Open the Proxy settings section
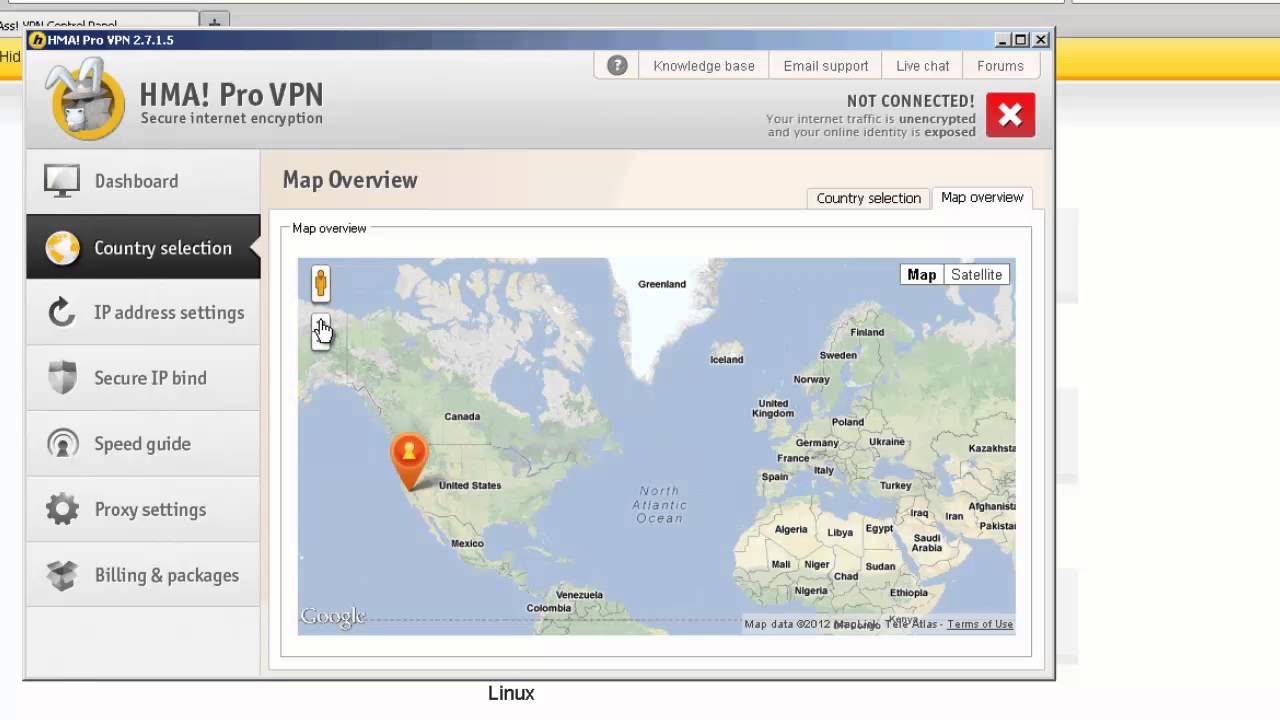The width and height of the screenshot is (1280, 720). 143,509
